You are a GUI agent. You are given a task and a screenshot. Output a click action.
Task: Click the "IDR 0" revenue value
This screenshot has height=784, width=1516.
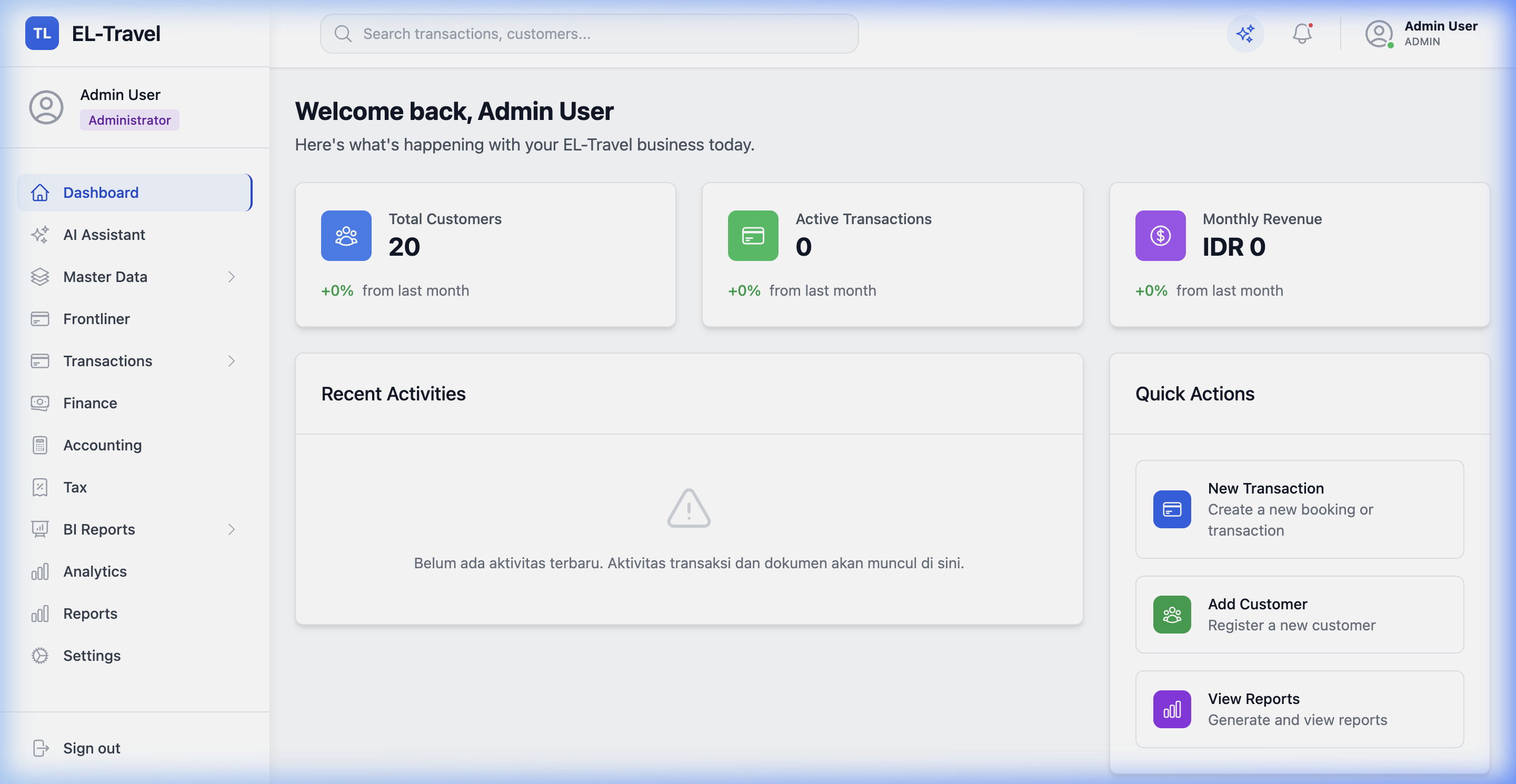1234,247
